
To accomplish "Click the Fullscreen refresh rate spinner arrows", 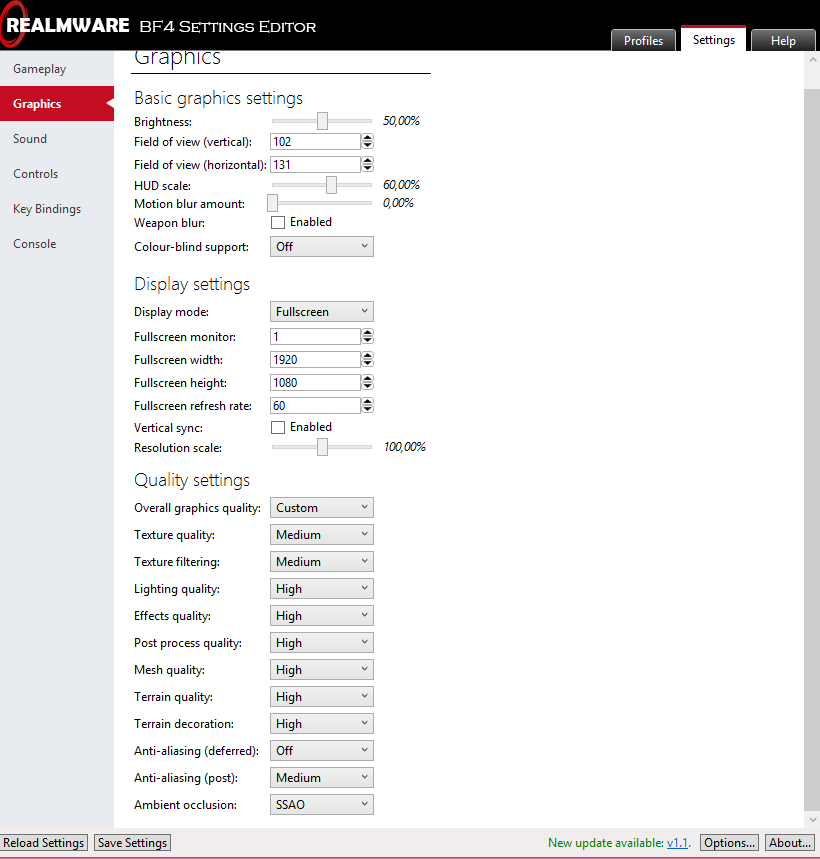I will tap(368, 405).
